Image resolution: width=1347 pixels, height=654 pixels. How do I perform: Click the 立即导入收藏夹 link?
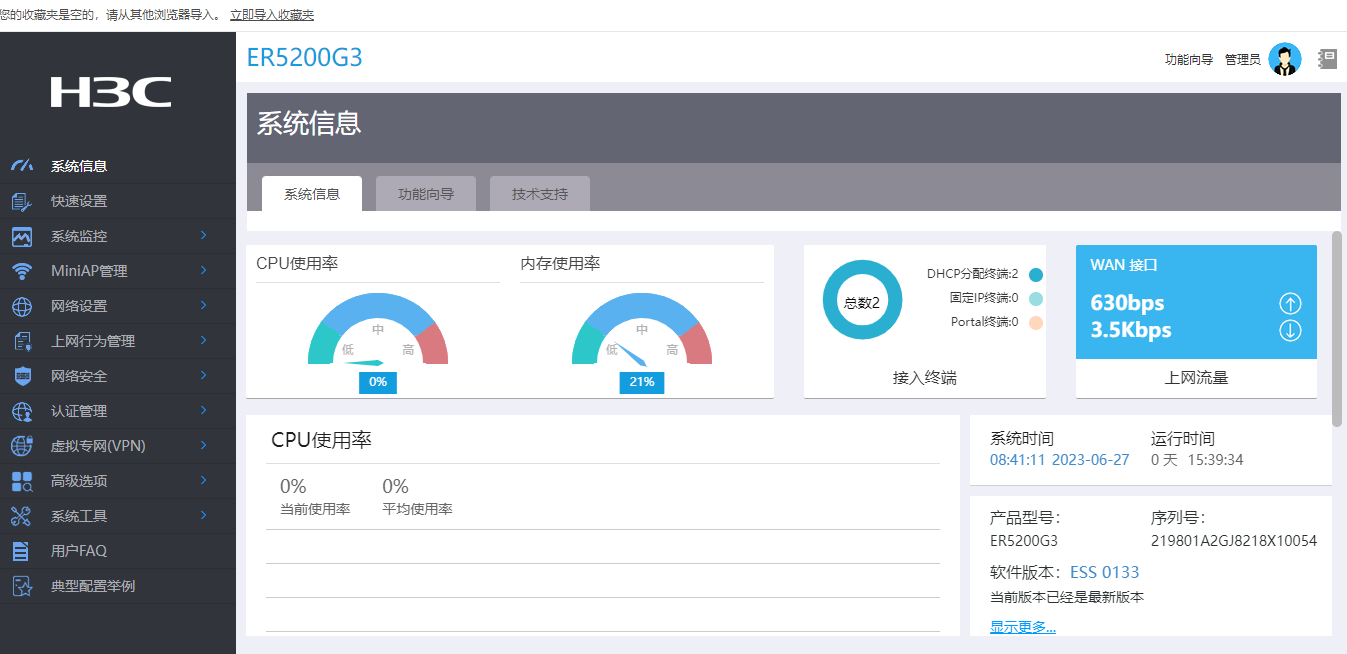(x=272, y=15)
